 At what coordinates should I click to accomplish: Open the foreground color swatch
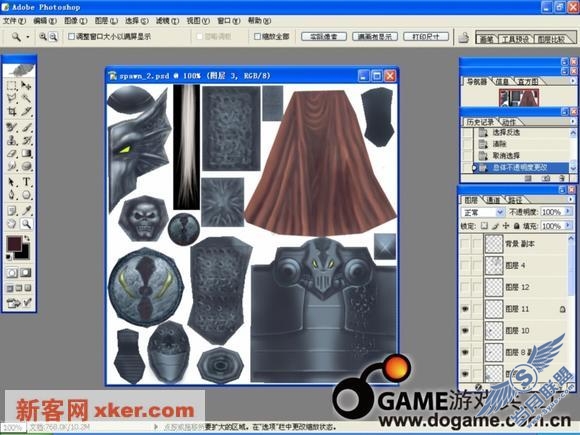(x=14, y=243)
